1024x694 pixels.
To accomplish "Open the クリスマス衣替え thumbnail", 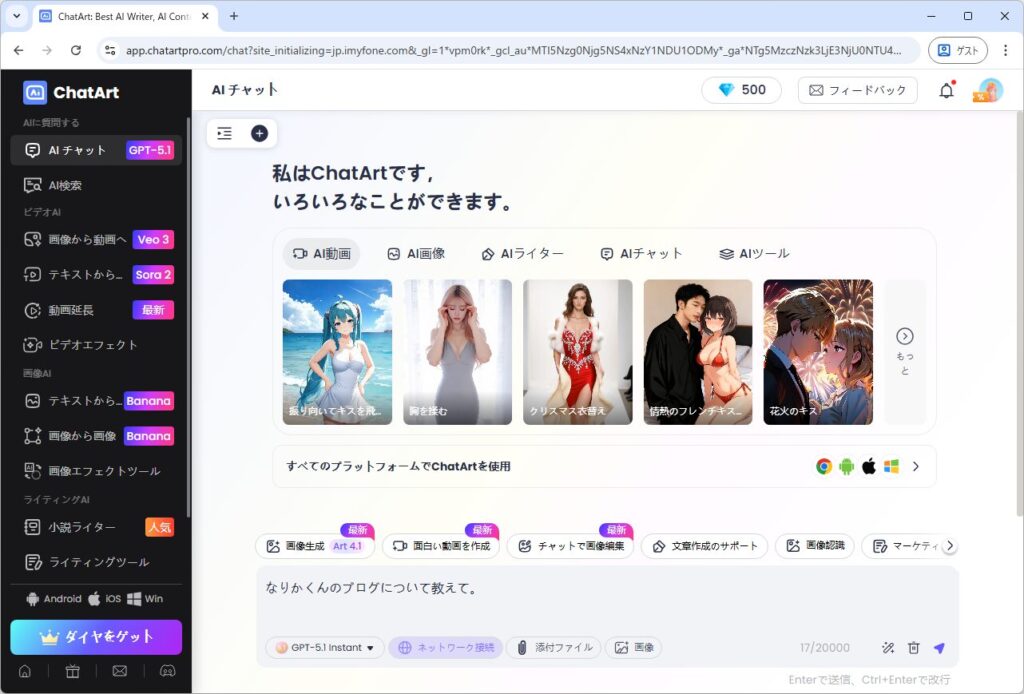I will click(x=577, y=351).
